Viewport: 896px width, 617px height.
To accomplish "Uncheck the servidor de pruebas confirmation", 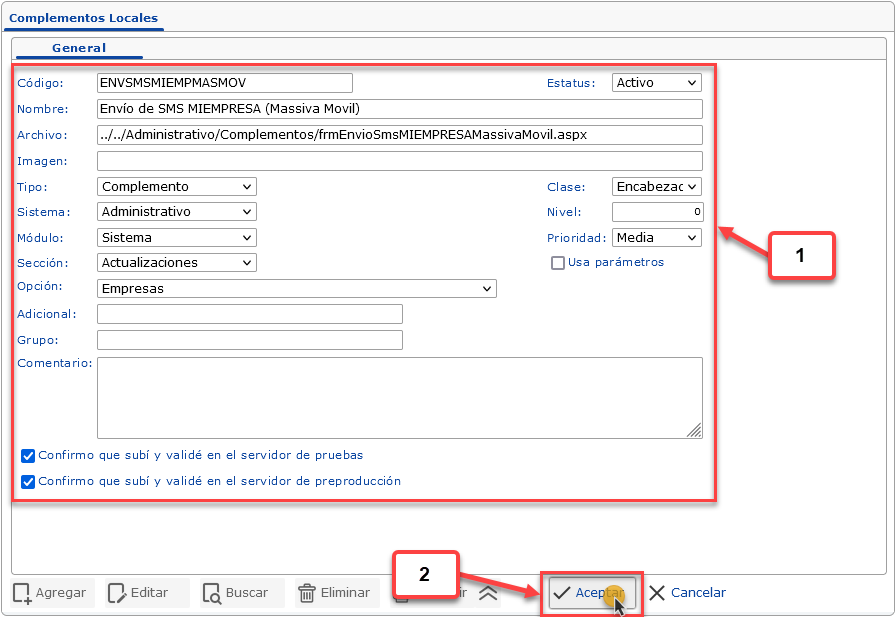I will [x=28, y=456].
